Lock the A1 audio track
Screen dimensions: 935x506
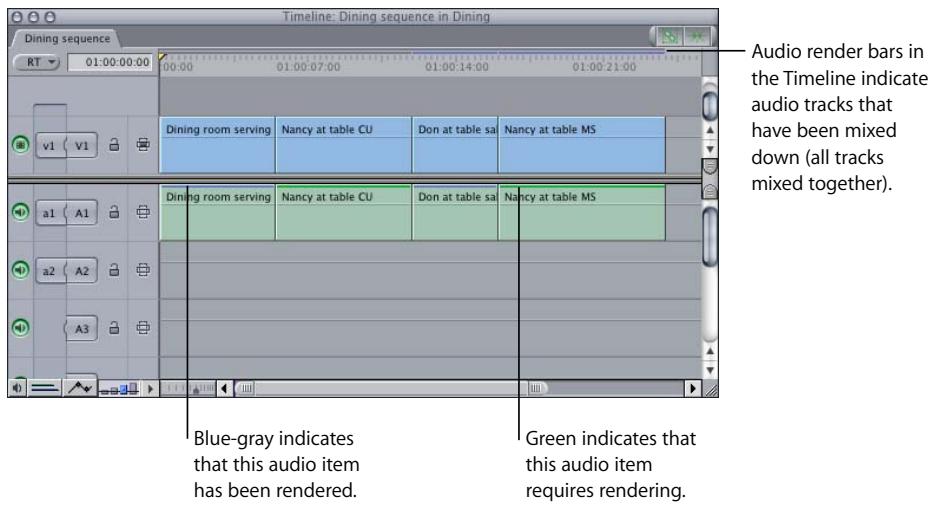point(113,212)
